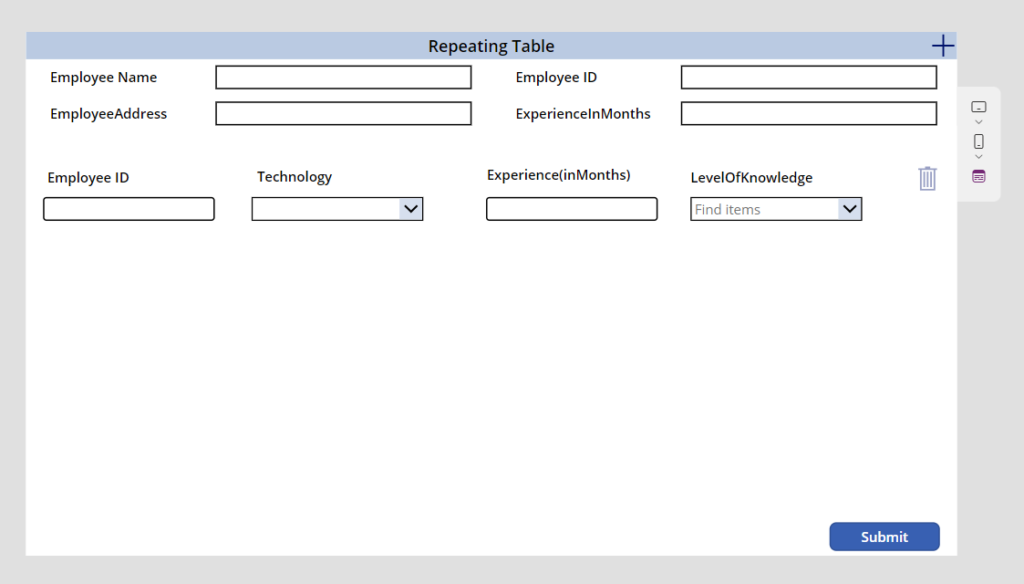Click the Technology dropdown arrow
The width and height of the screenshot is (1024, 584).
[x=413, y=209]
